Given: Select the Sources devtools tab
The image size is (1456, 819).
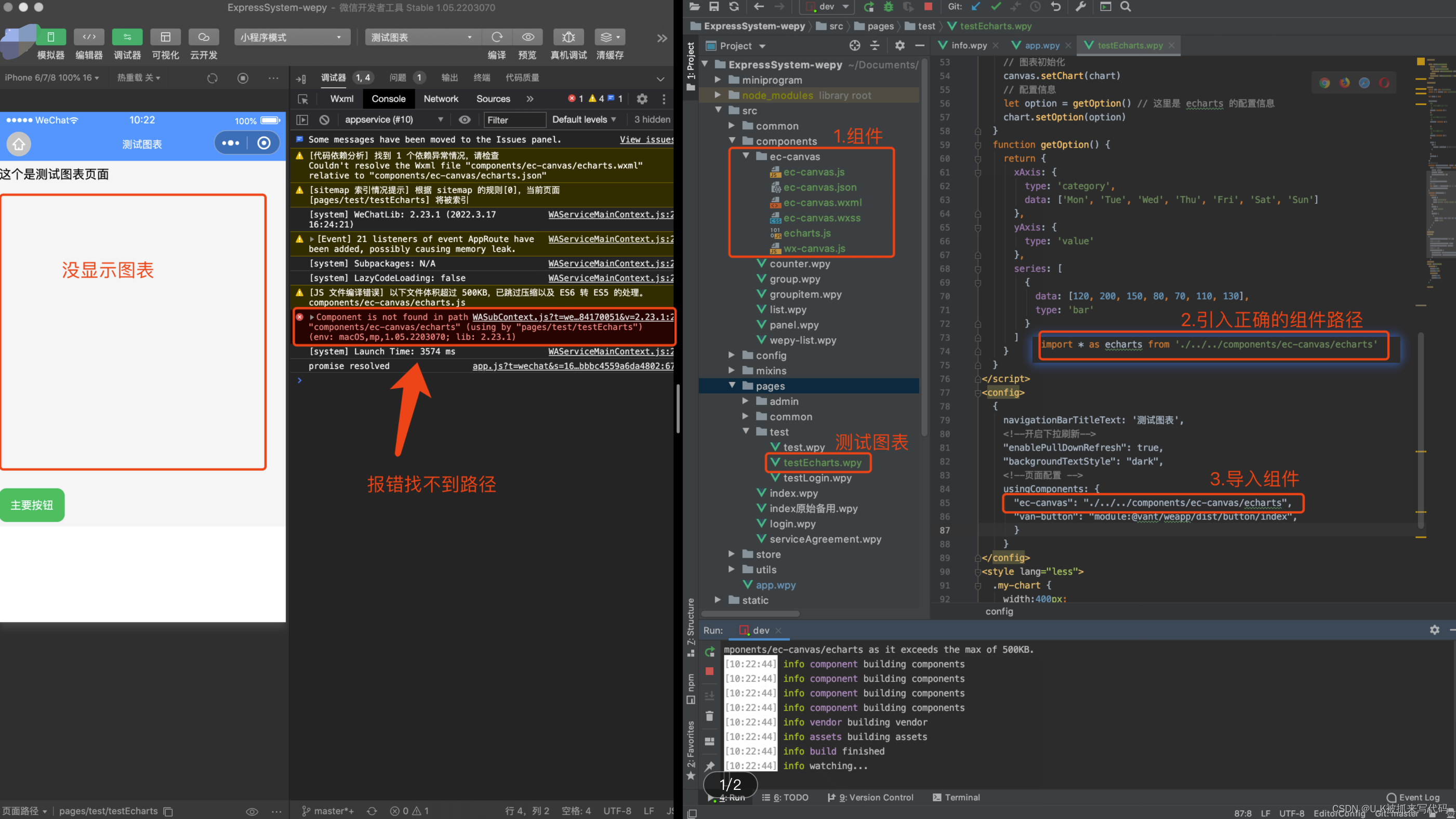Looking at the screenshot, I should (493, 99).
